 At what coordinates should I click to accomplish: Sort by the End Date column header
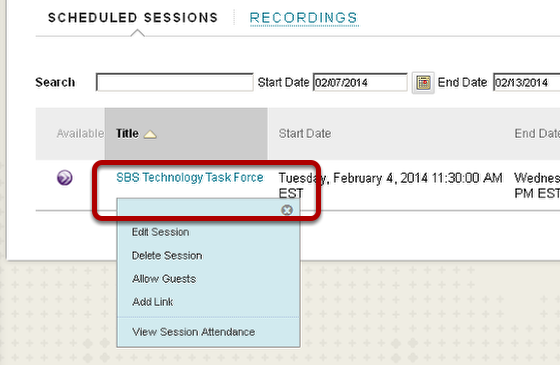[537, 134]
